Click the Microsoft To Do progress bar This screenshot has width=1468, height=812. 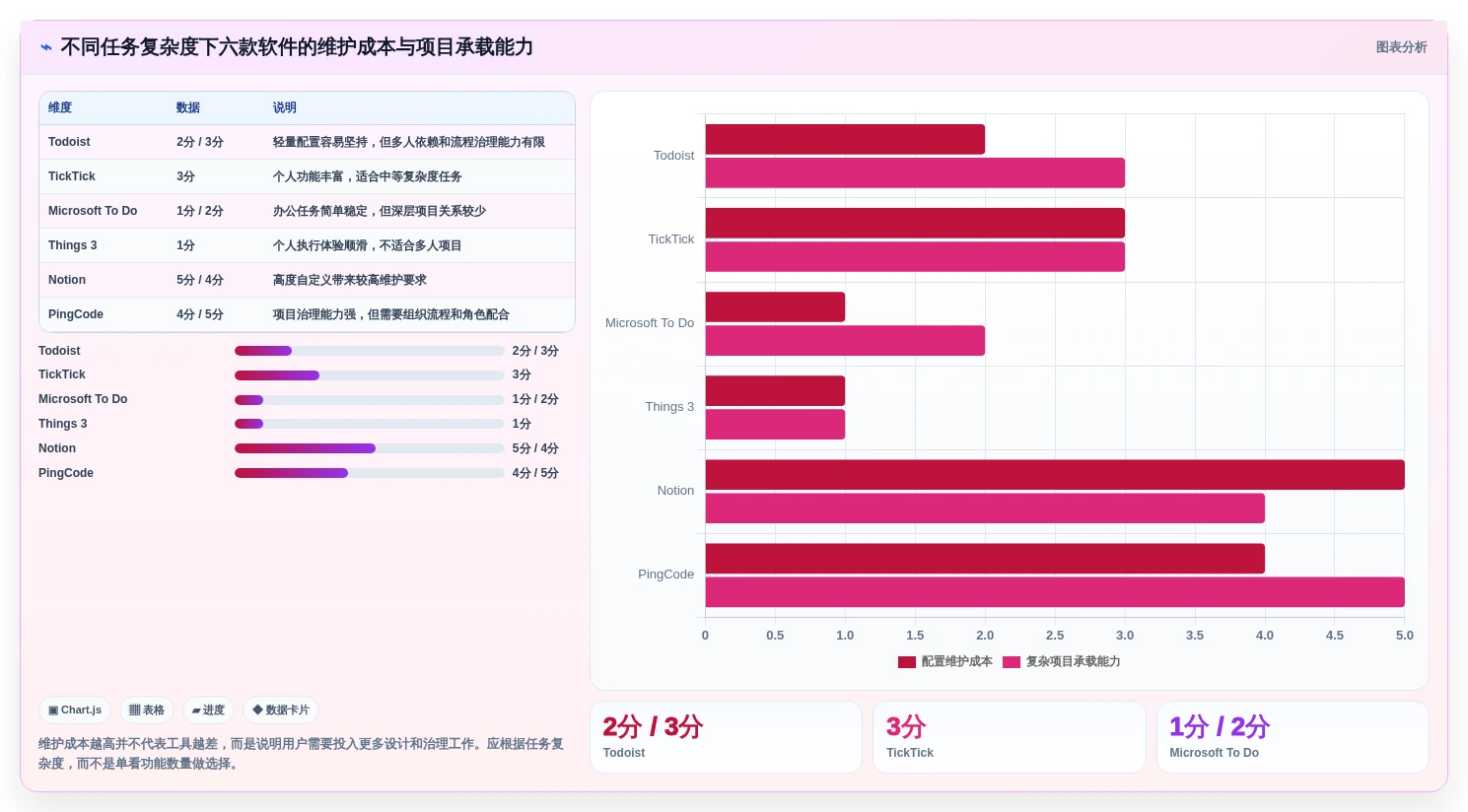[x=370, y=400]
